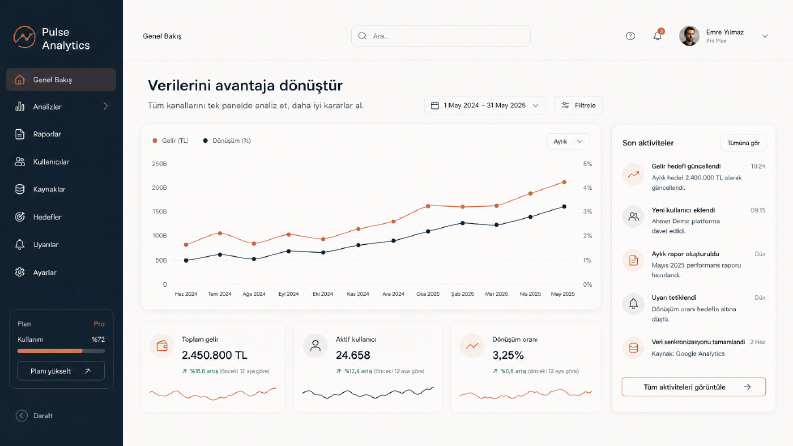Image resolution: width=793 pixels, height=446 pixels.
Task: Click Veri senkronizasyonu tamamlandı activity title
Action: (x=698, y=342)
